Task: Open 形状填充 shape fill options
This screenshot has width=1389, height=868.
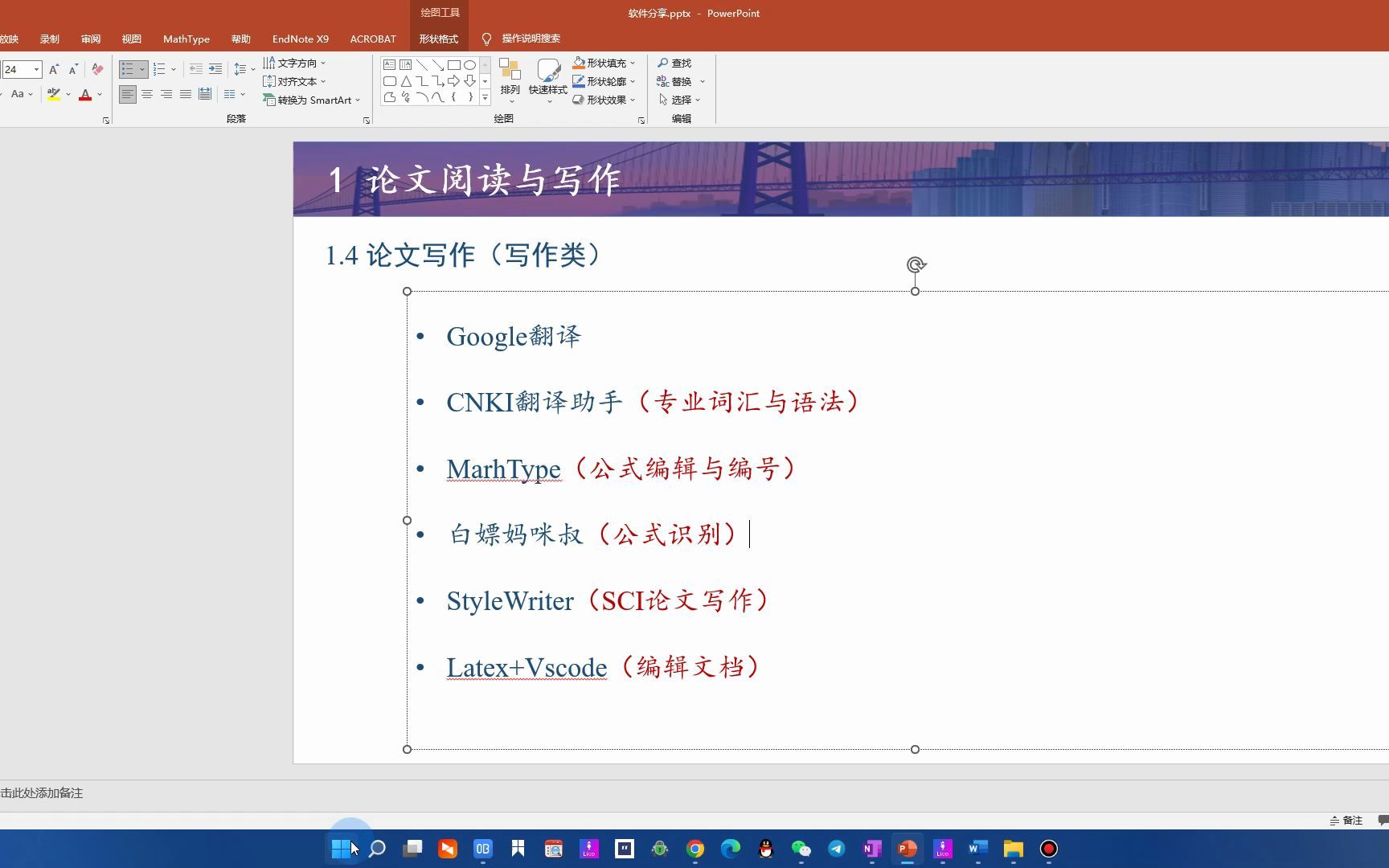Action: [604, 63]
